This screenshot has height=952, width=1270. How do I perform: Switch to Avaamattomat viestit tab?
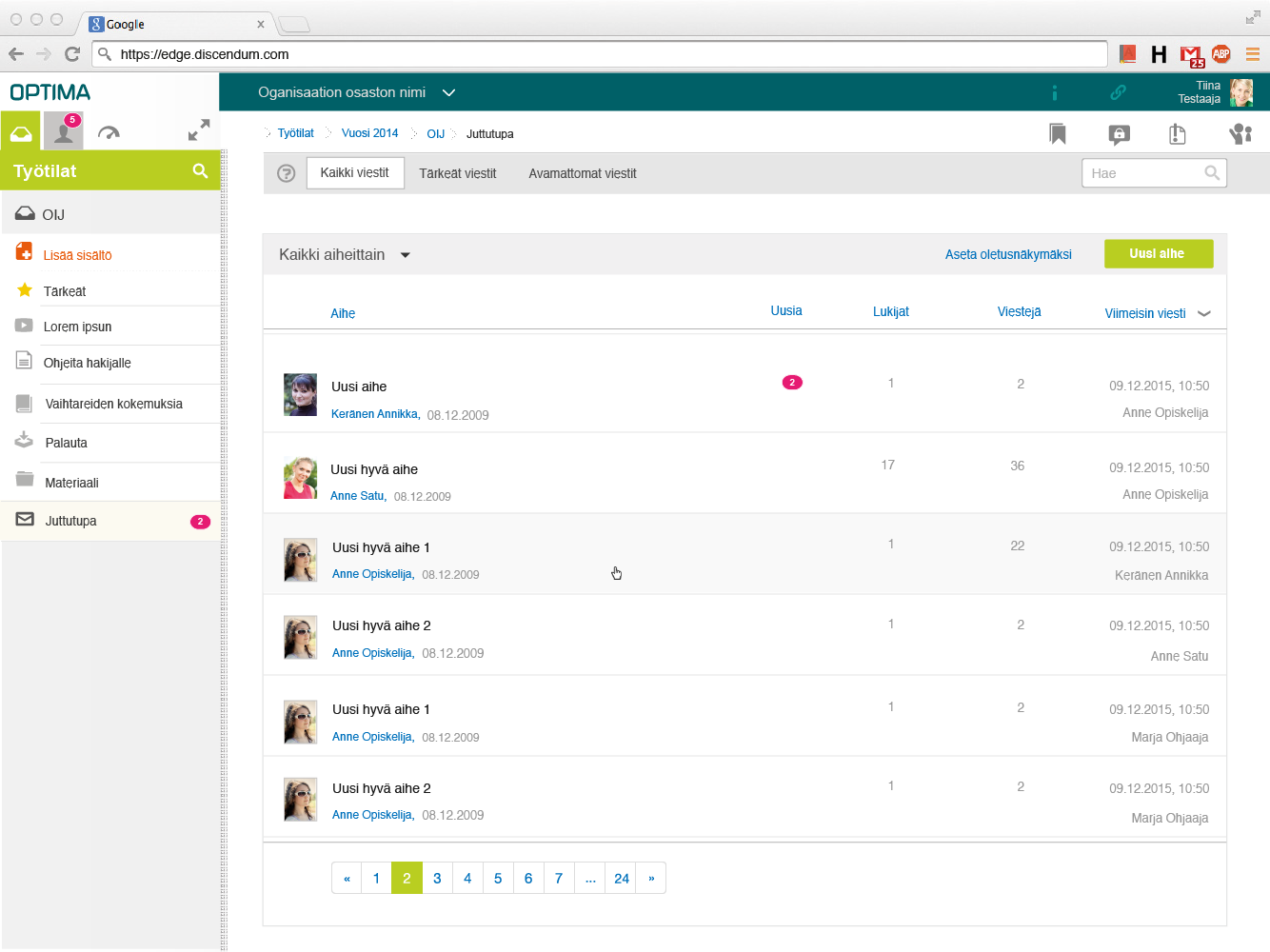[x=583, y=173]
